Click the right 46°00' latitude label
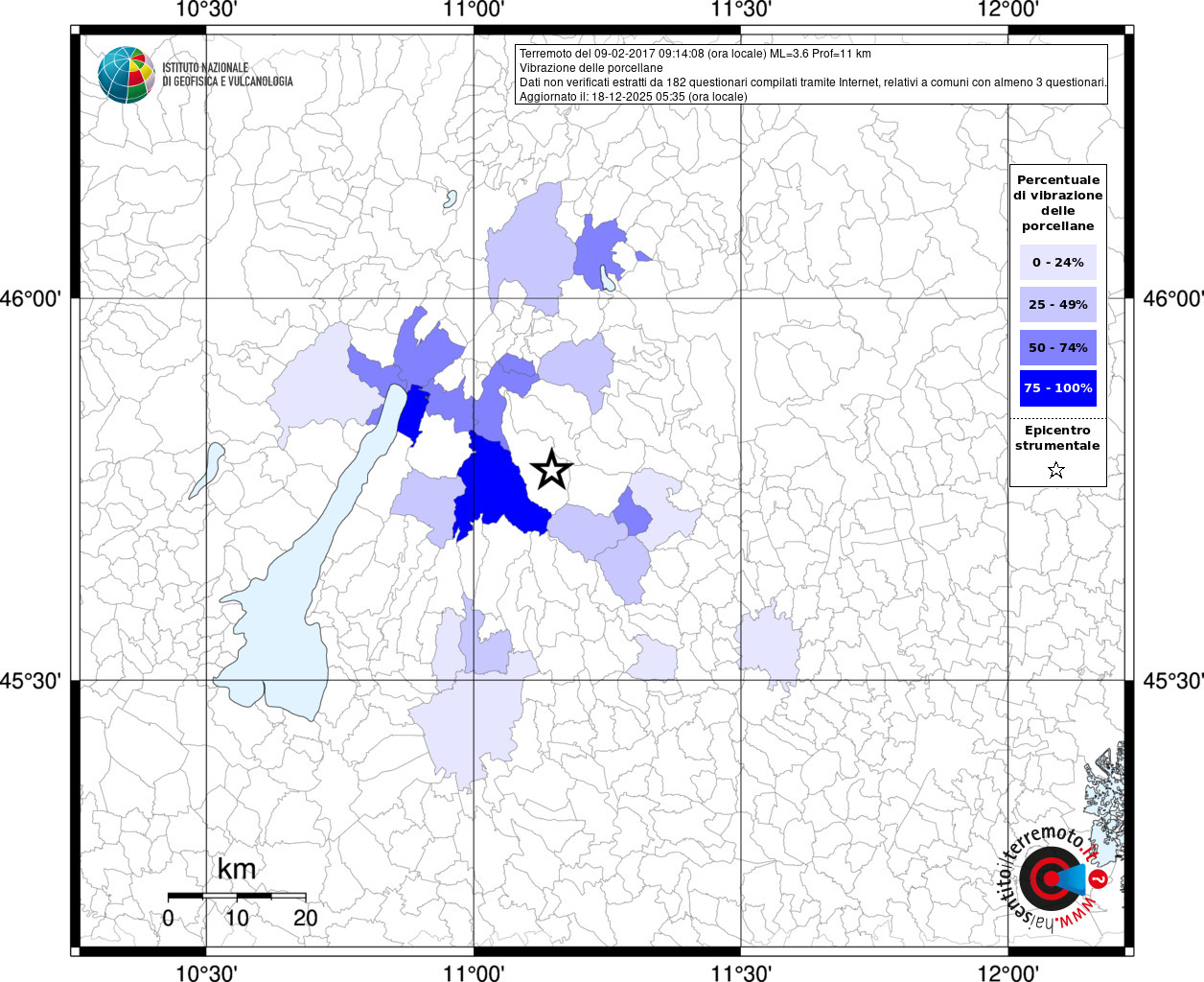This screenshot has height=982, width=1204. (1173, 298)
